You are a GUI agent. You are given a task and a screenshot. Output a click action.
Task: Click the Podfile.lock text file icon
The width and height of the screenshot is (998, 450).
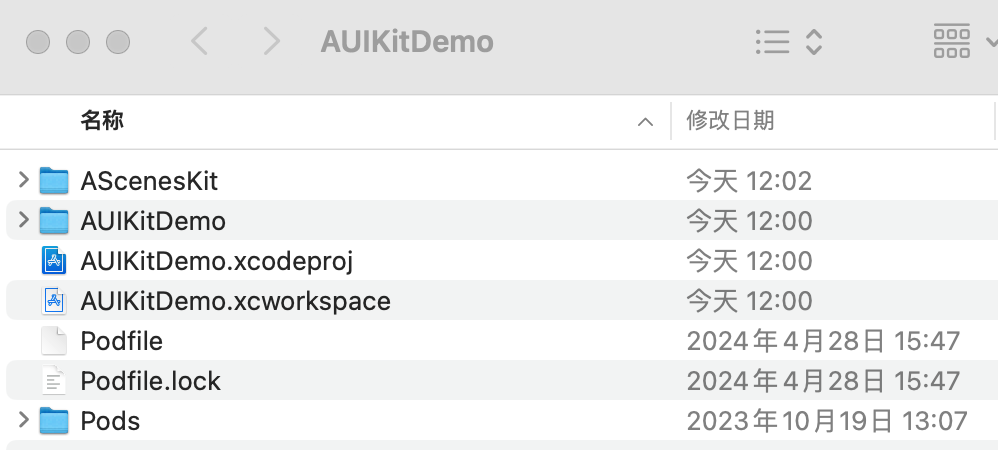tap(53, 381)
